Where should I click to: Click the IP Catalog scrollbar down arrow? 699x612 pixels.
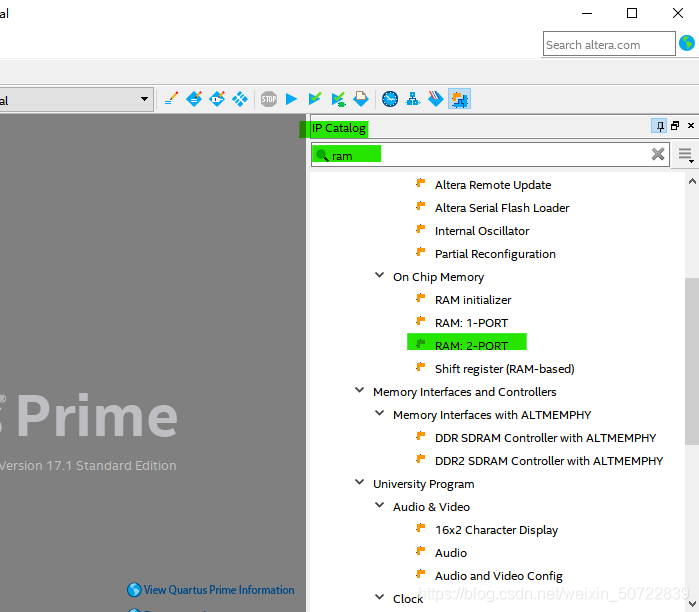coord(692,604)
